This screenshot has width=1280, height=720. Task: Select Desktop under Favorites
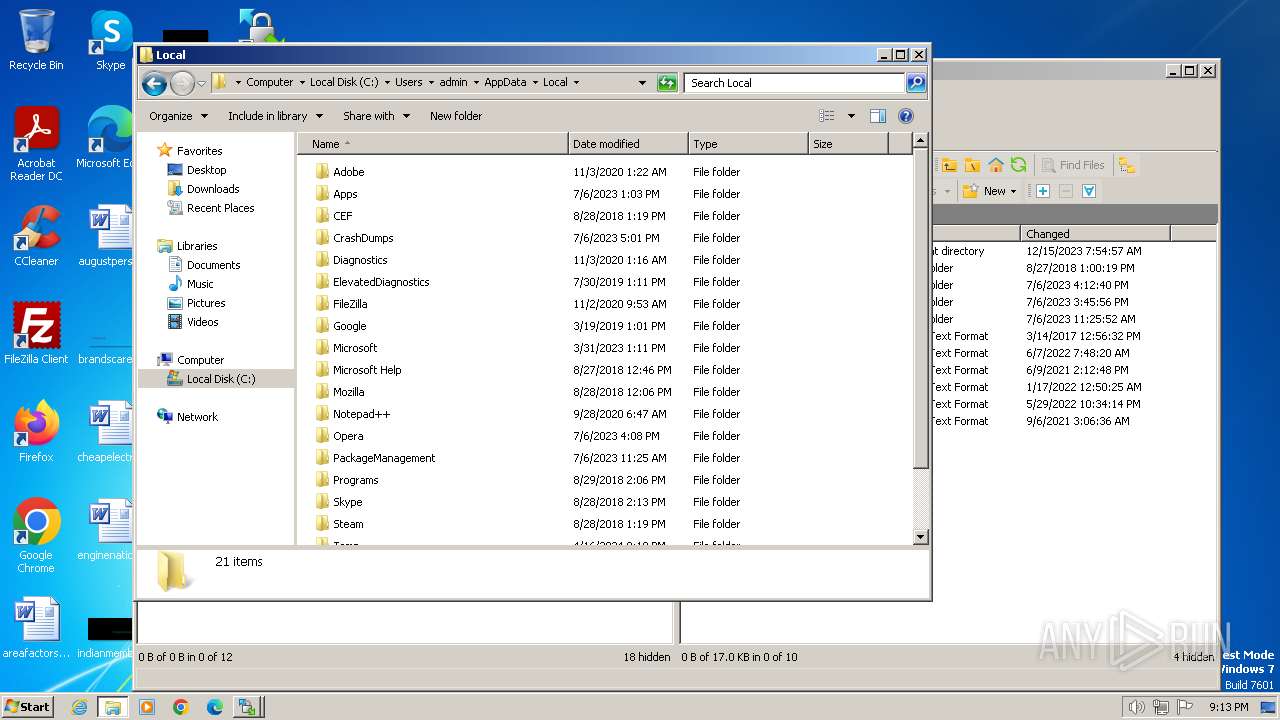tap(207, 170)
